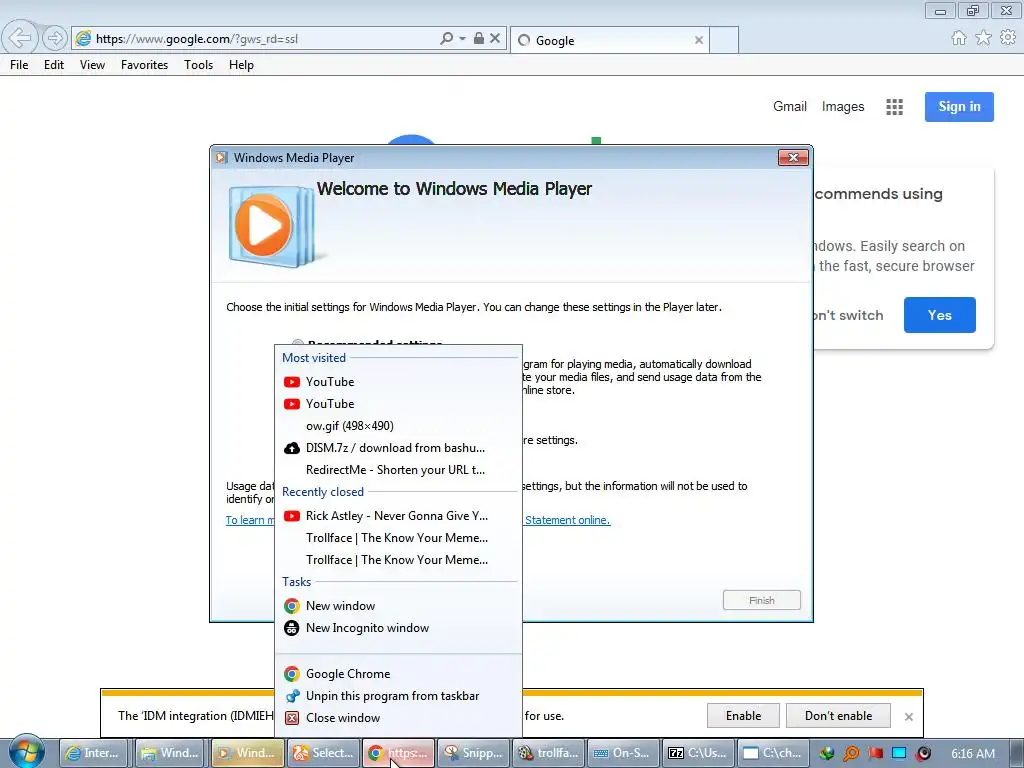Click Yes in the Chrome recommendation popup
Viewport: 1024px width, 768px height.
[940, 315]
